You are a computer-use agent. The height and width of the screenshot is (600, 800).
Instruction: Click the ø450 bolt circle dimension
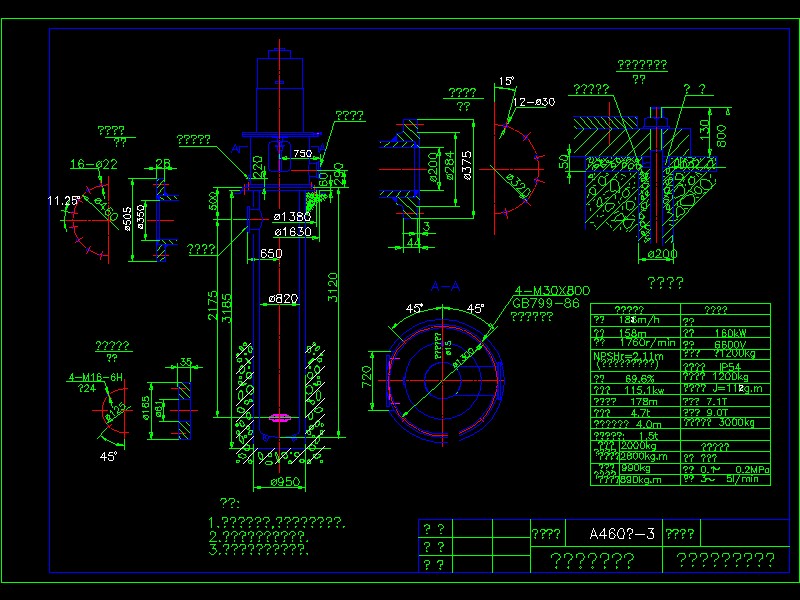[x=108, y=210]
